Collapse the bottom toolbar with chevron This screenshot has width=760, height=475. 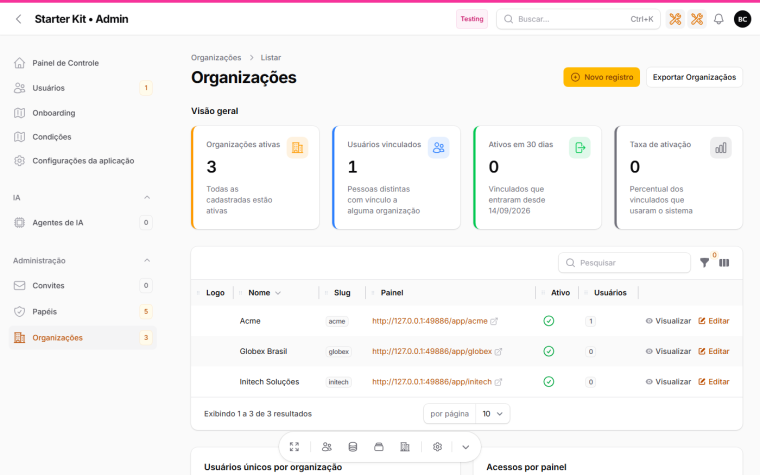tap(466, 447)
